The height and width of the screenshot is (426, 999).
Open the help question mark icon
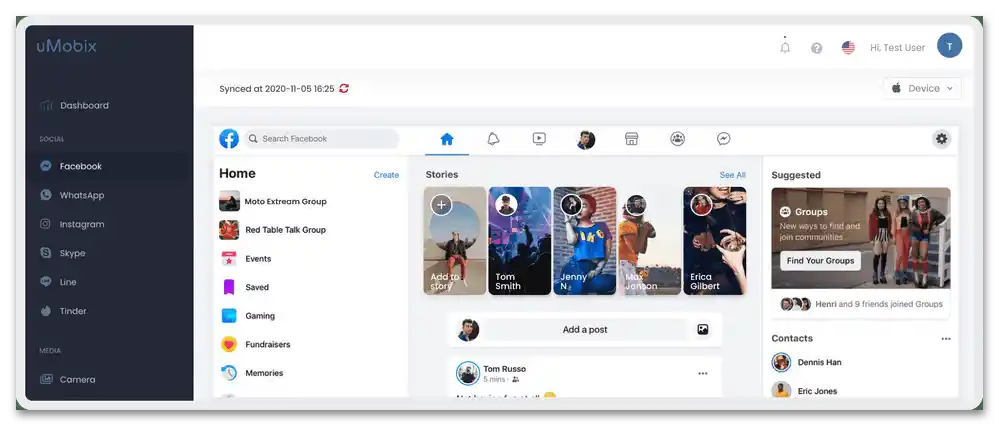click(x=816, y=48)
